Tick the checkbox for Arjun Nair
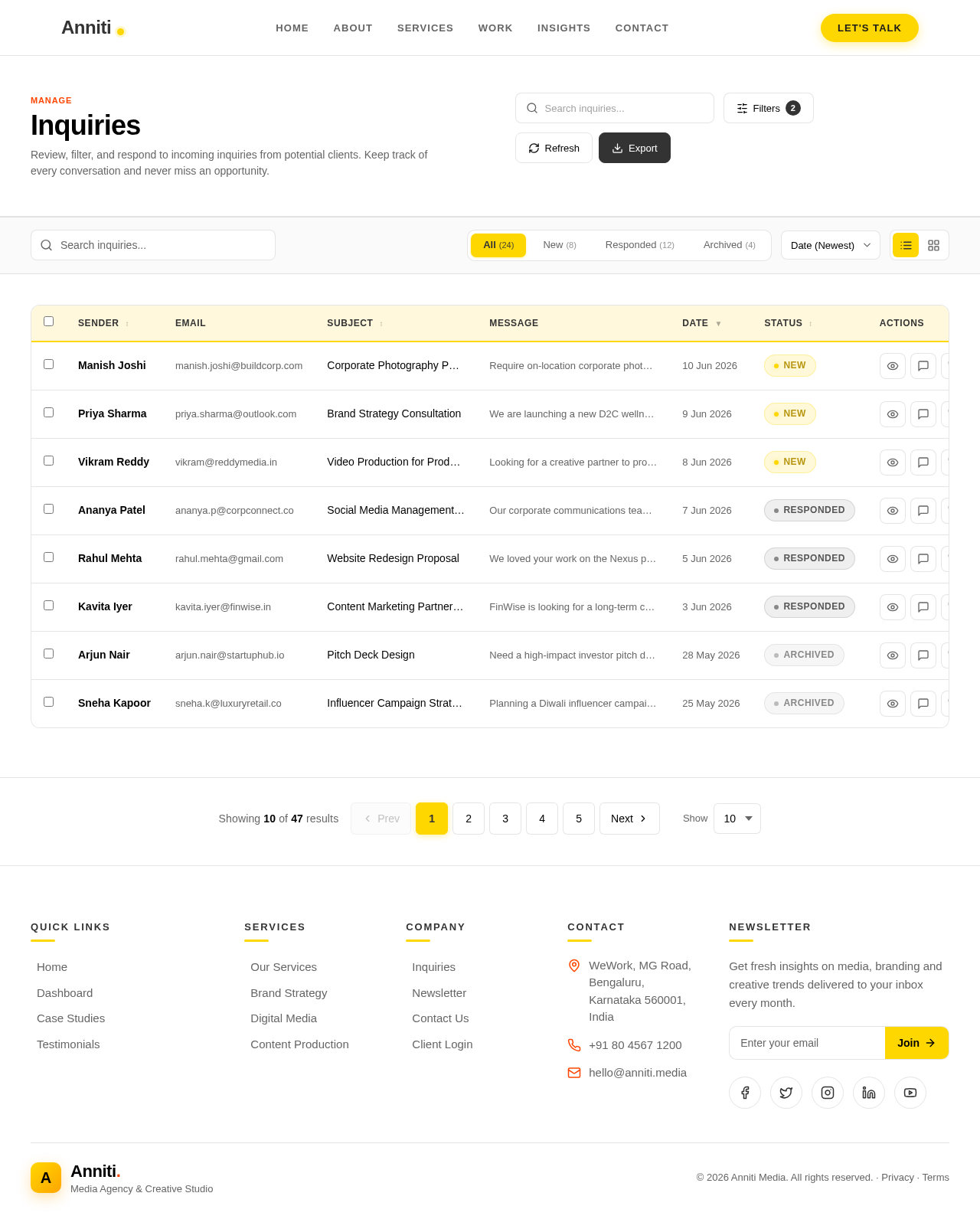This screenshot has height=1219, width=980. pos(48,654)
